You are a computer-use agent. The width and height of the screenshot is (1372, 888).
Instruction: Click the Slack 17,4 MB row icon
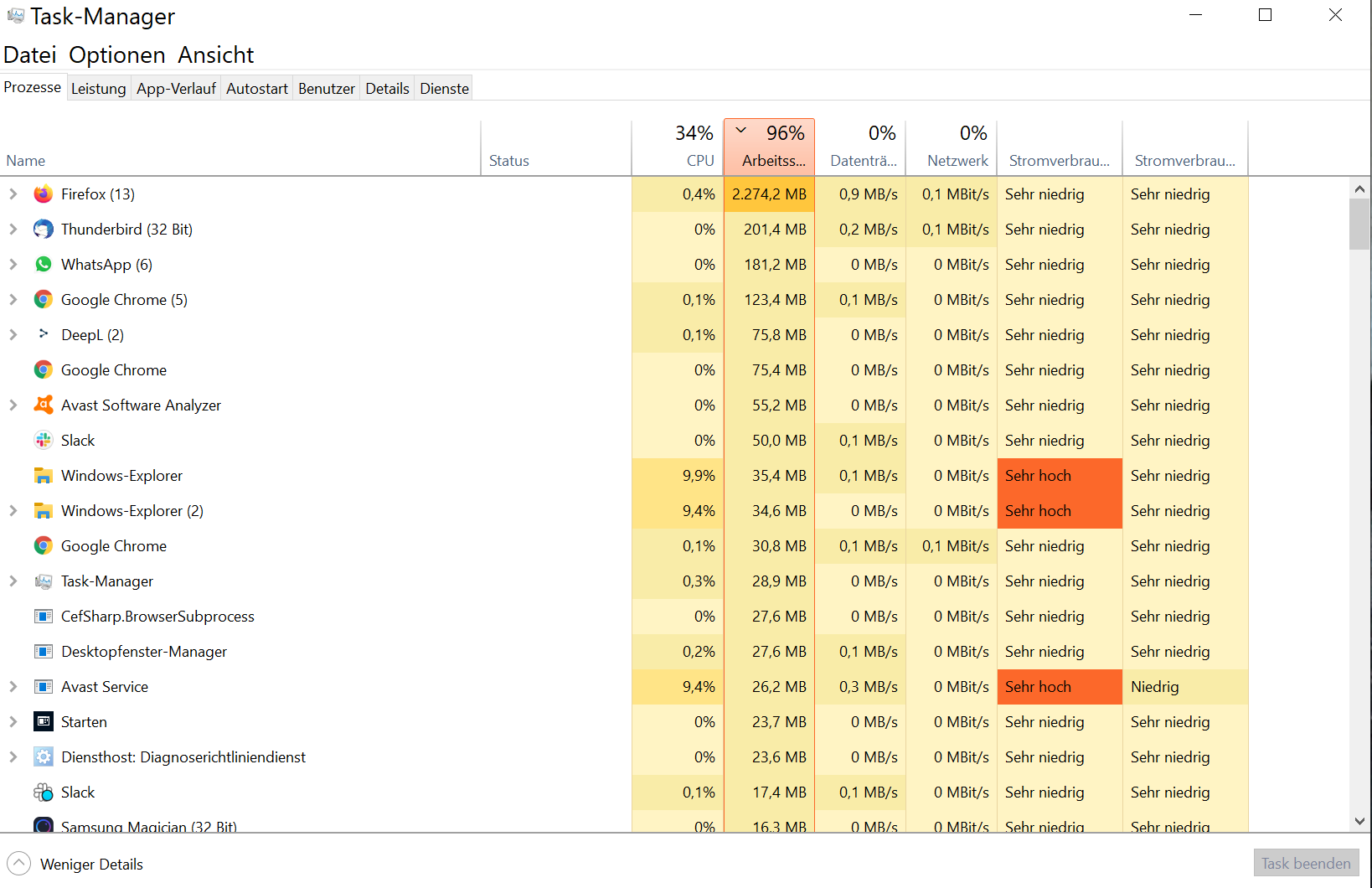(44, 792)
